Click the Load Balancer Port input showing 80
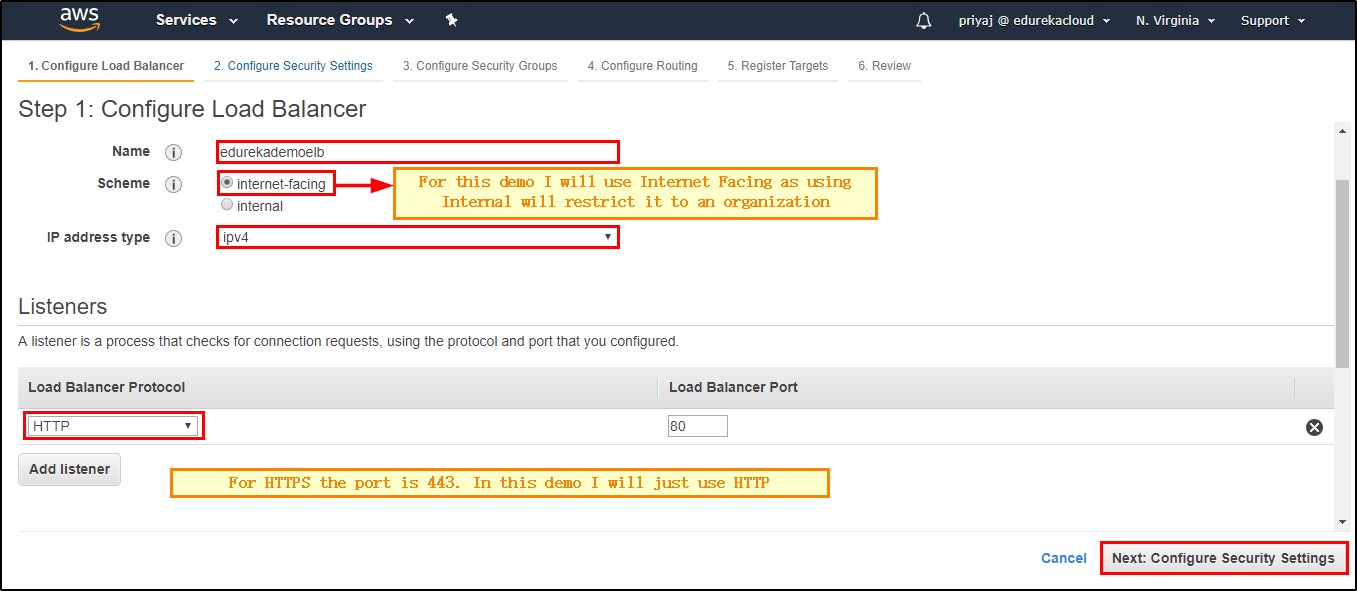This screenshot has height=591, width=1357. pyautogui.click(x=697, y=425)
